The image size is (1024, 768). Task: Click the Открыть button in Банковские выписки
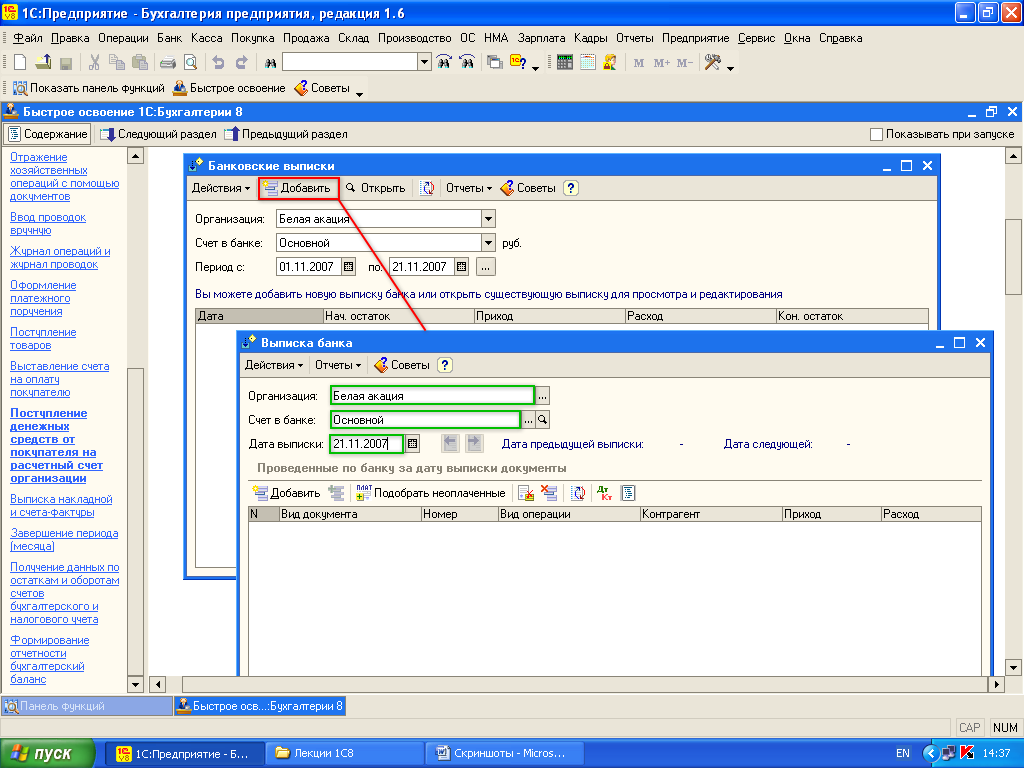coord(376,188)
